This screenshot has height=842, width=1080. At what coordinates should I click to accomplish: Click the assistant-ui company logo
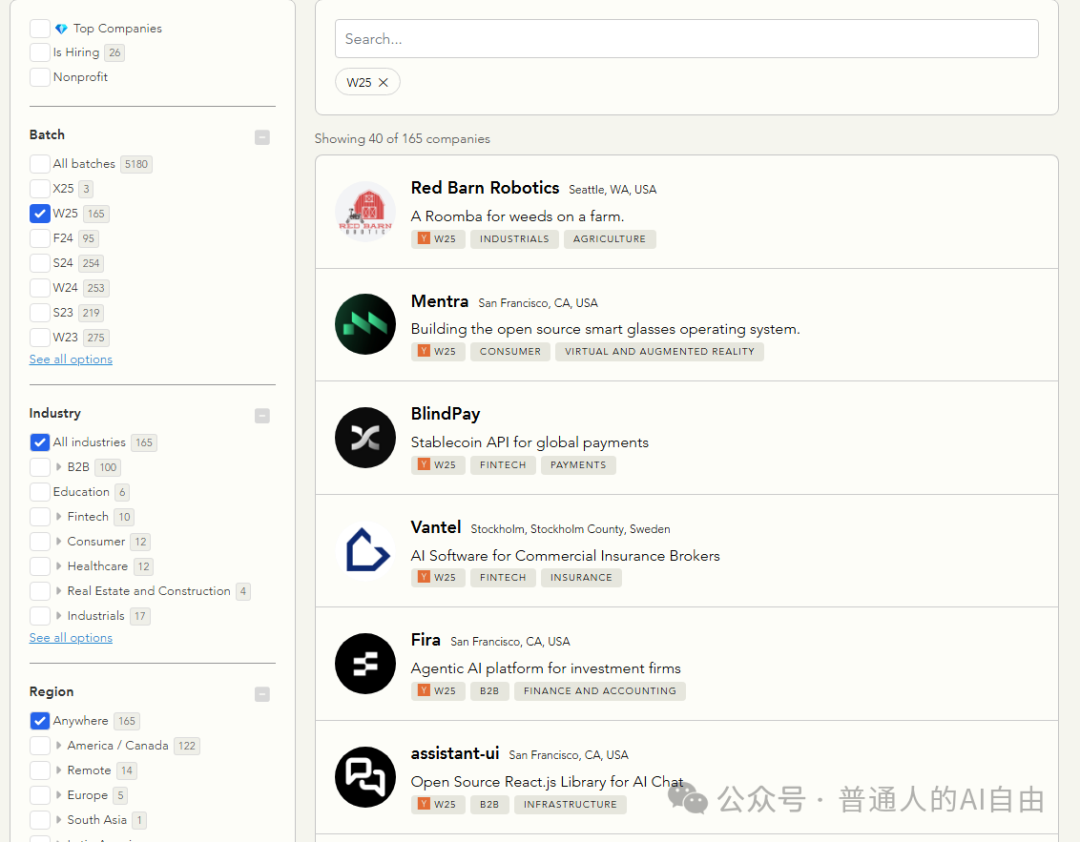(x=365, y=777)
